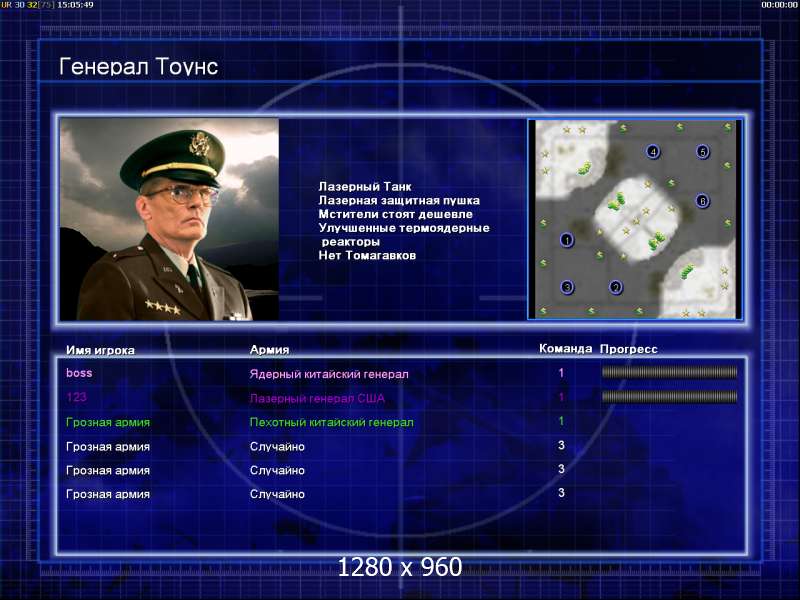This screenshot has width=800, height=600.
Task: Click 'Ядерный китайский генерал' army entry
Action: 329,374
